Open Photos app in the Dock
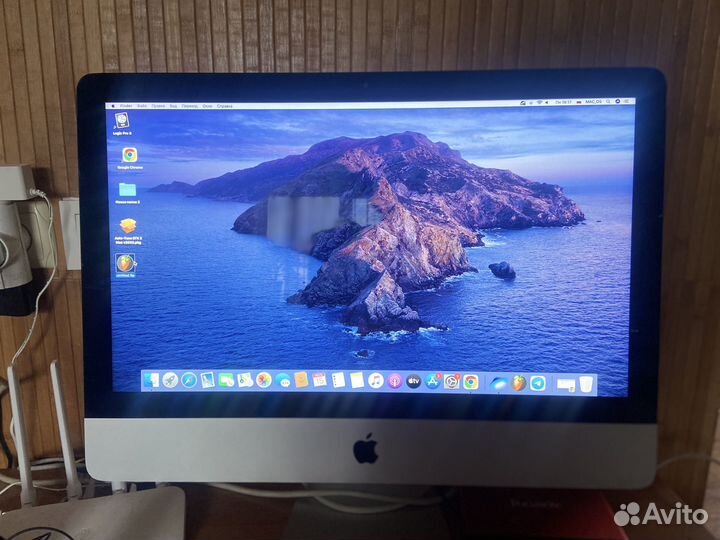The image size is (720, 540). click(x=264, y=381)
